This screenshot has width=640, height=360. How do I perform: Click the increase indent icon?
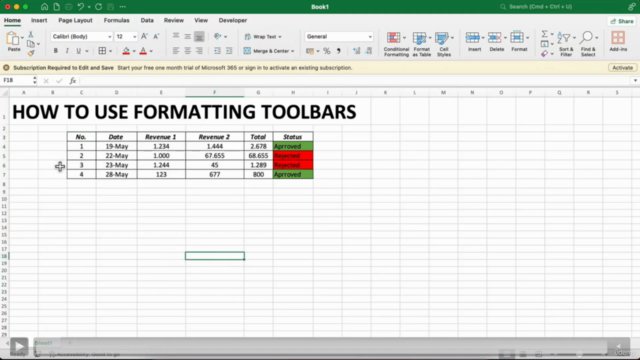pyautogui.click(x=229, y=51)
